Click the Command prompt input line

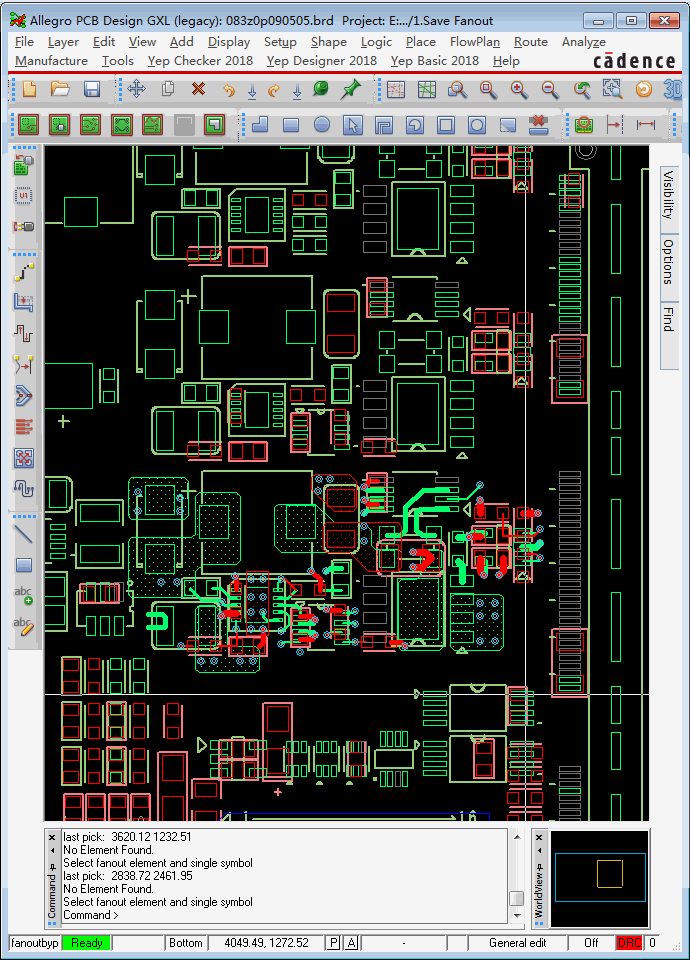pyautogui.click(x=285, y=915)
